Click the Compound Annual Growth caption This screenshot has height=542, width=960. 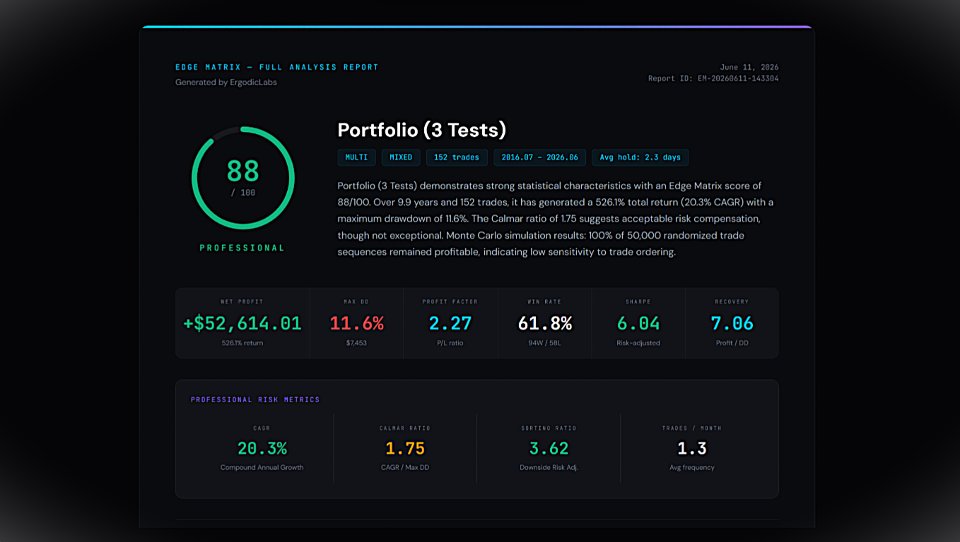point(262,467)
